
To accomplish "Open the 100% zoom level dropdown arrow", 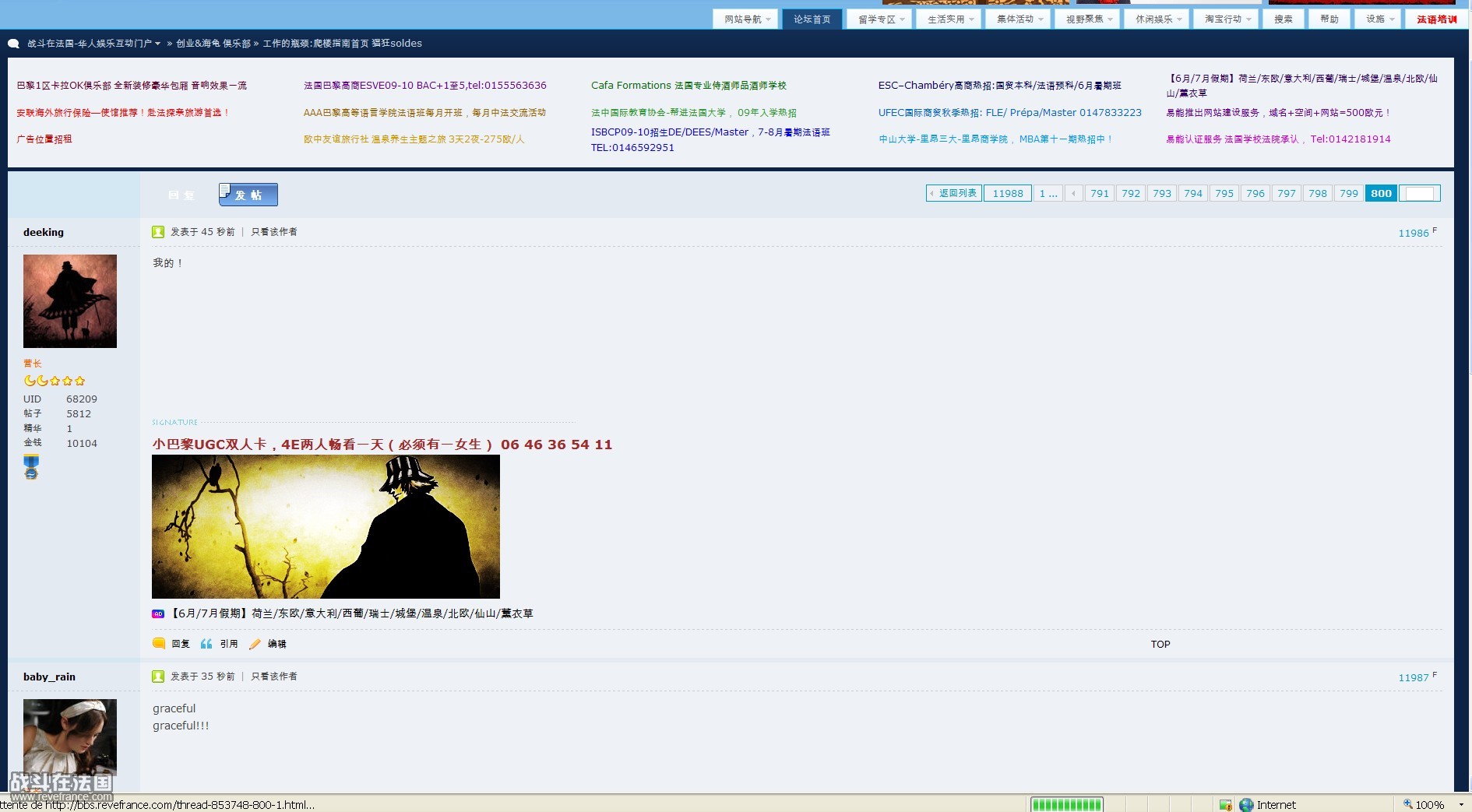I will click(x=1460, y=805).
